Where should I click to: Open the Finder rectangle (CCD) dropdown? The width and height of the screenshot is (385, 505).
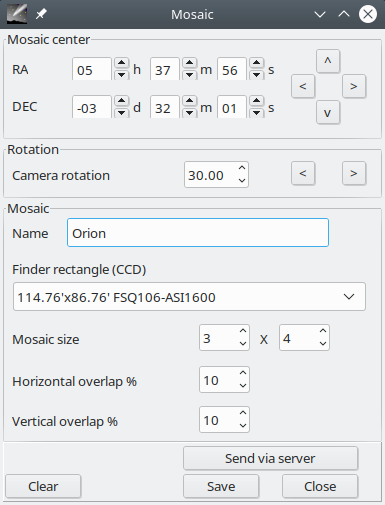point(189,297)
